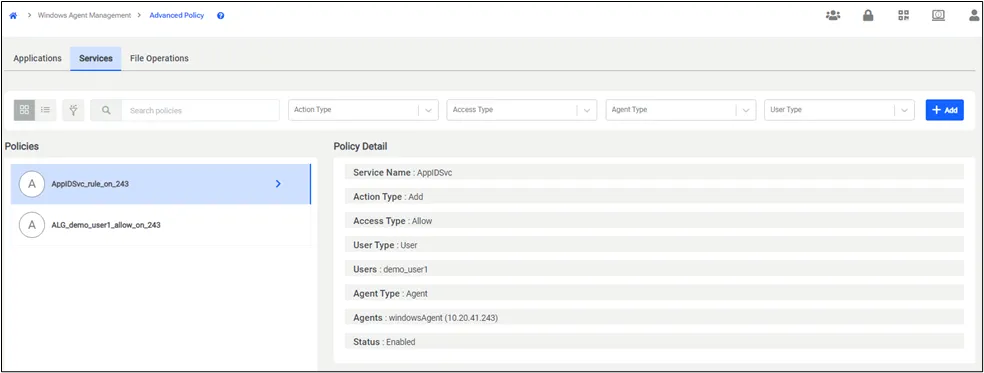Click Windows Agent Management breadcrumb
This screenshot has height=373, width=984.
85,16
